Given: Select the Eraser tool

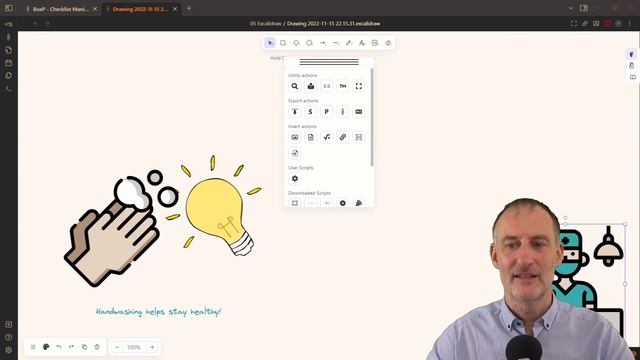Looking at the screenshot, I should [x=388, y=43].
